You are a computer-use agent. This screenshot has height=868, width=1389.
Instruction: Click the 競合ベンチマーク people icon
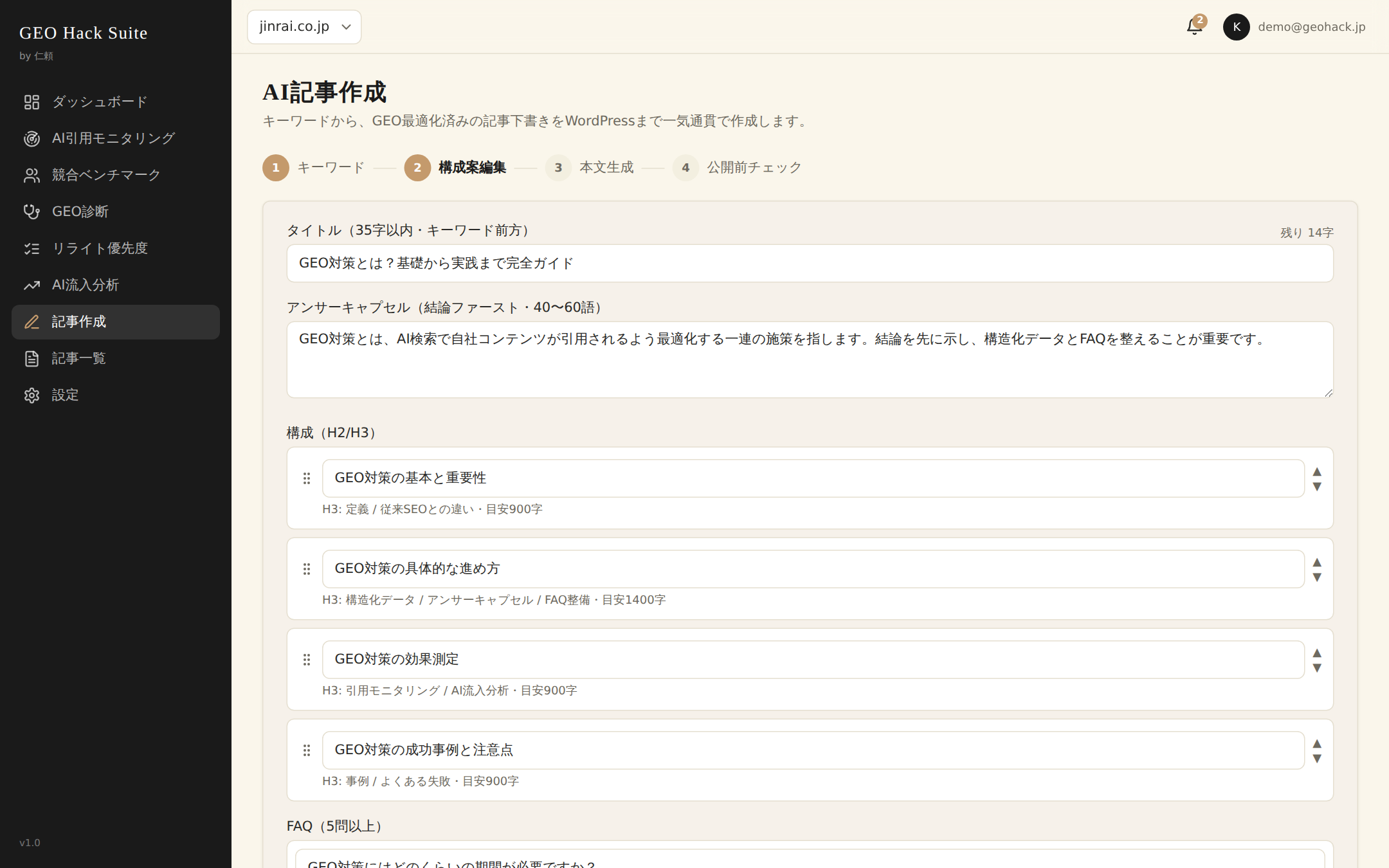point(32,176)
